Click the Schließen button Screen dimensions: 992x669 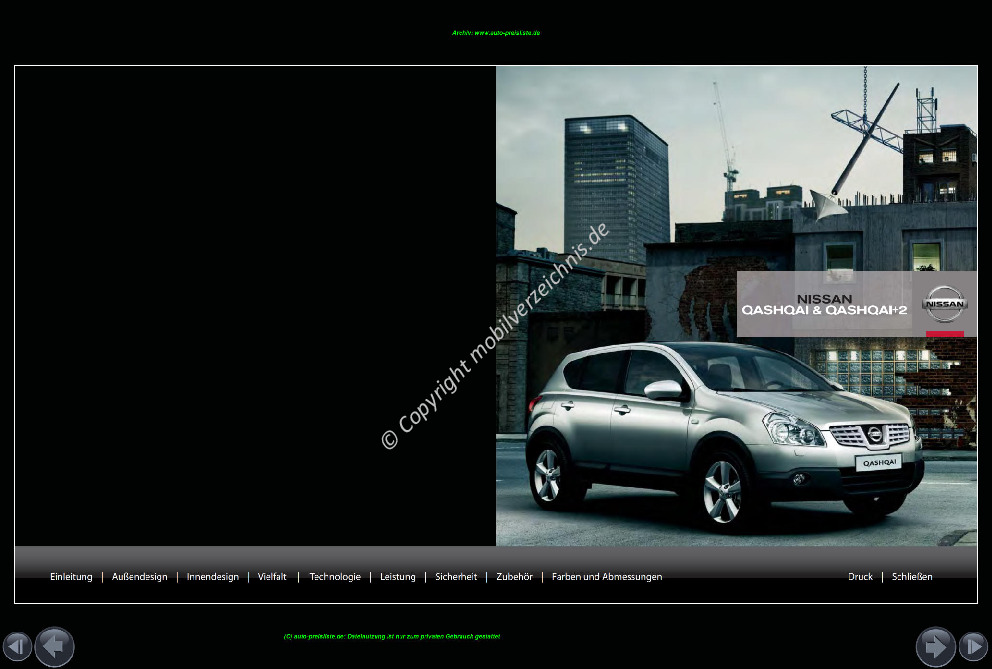912,577
